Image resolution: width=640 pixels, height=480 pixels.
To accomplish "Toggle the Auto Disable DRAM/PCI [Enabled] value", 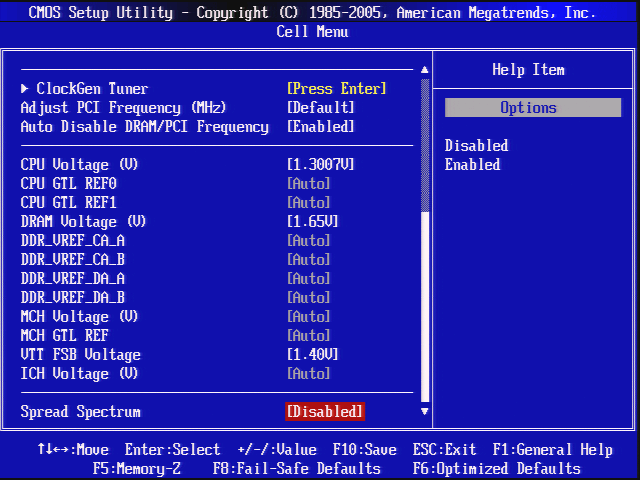I will [320, 127].
